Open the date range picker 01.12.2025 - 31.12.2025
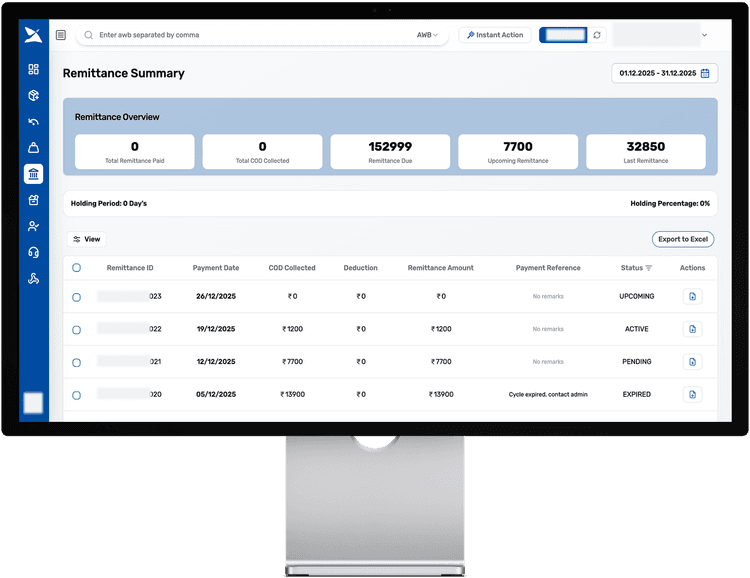This screenshot has width=750, height=578. [x=664, y=73]
